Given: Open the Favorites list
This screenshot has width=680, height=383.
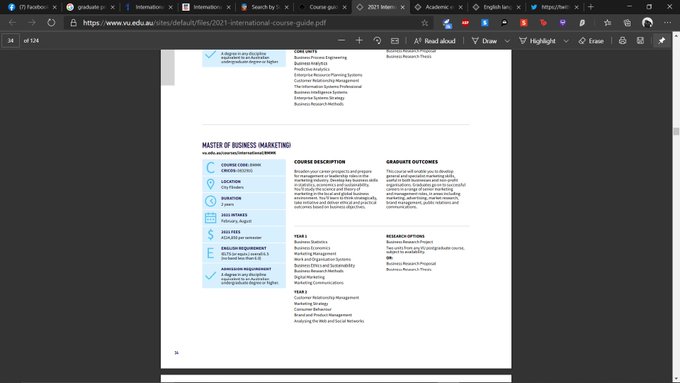Looking at the screenshot, I should click(608, 23).
